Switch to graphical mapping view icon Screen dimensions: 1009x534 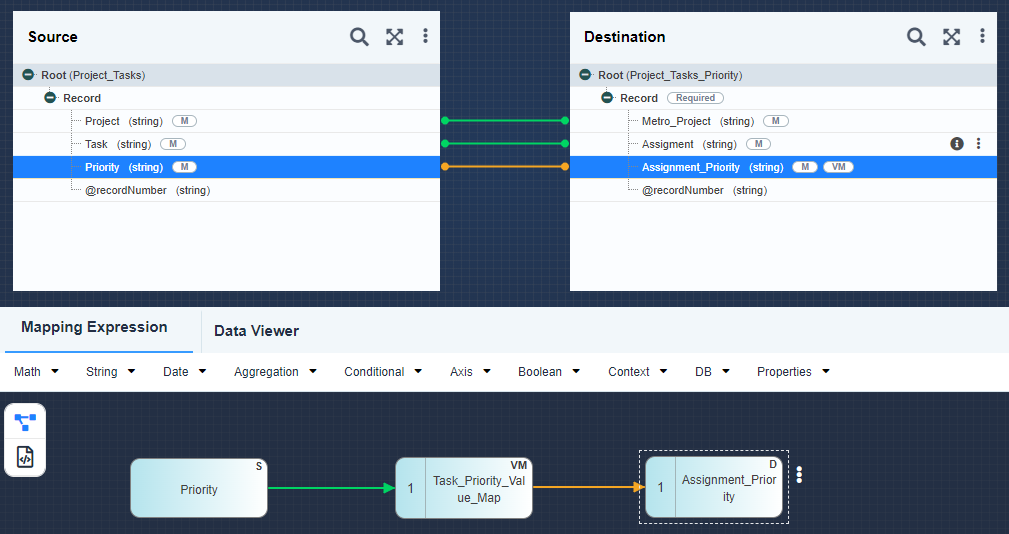click(x=25, y=423)
